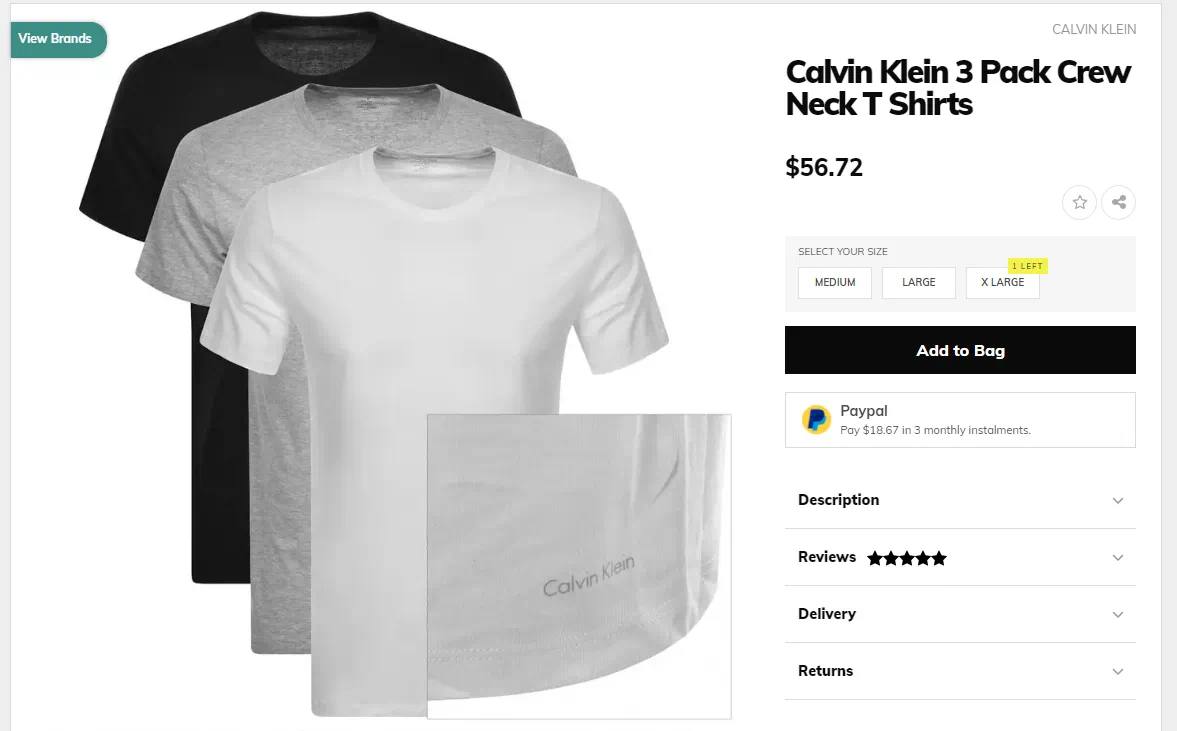Click the five-star review rating
Viewport: 1177px width, 731px height.
907,558
